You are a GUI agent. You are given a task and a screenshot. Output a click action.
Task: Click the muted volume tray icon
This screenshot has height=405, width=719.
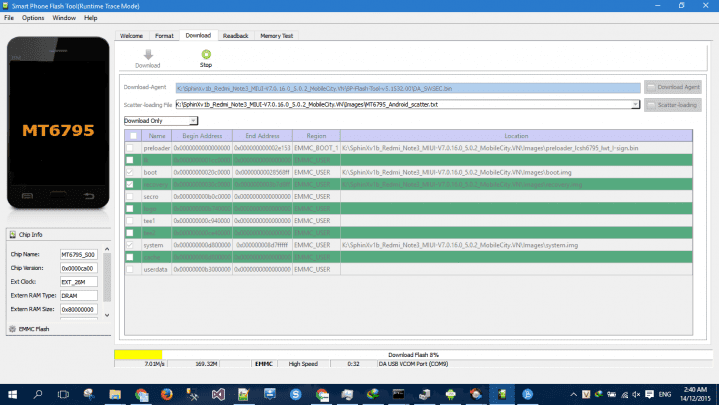point(636,394)
